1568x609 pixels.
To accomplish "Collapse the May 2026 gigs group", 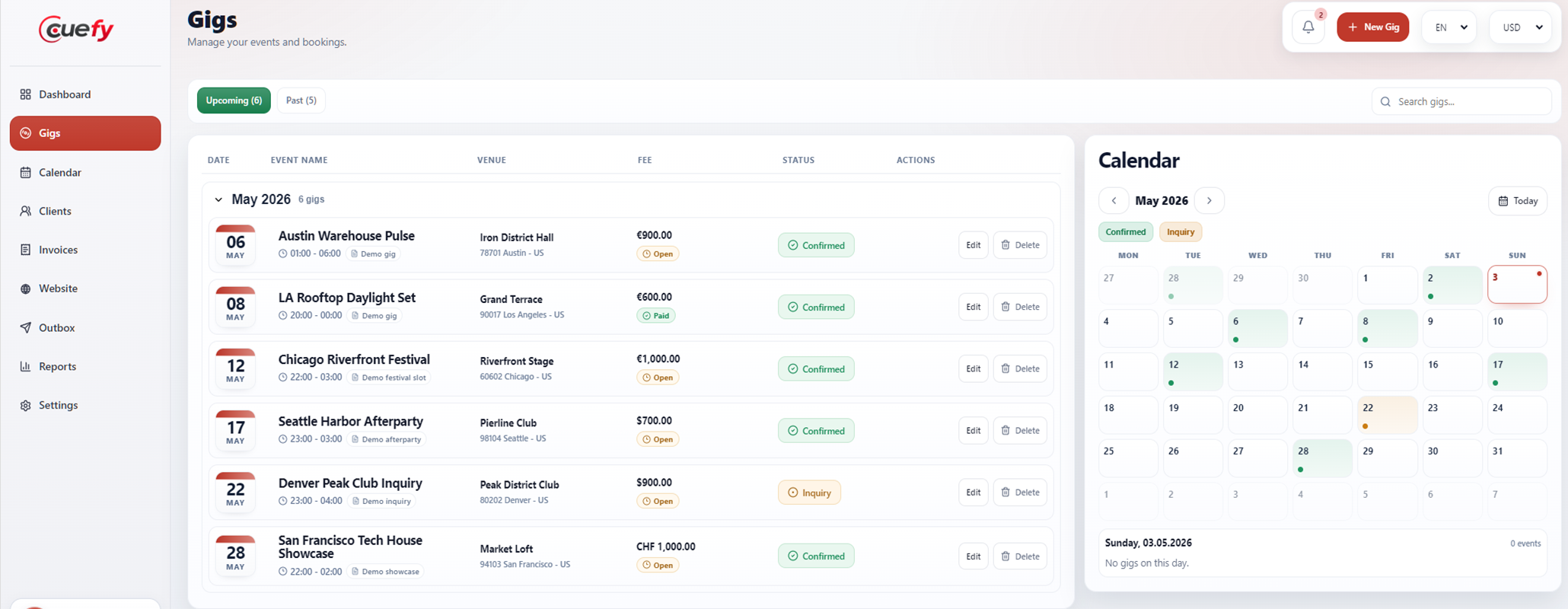I will tap(218, 199).
